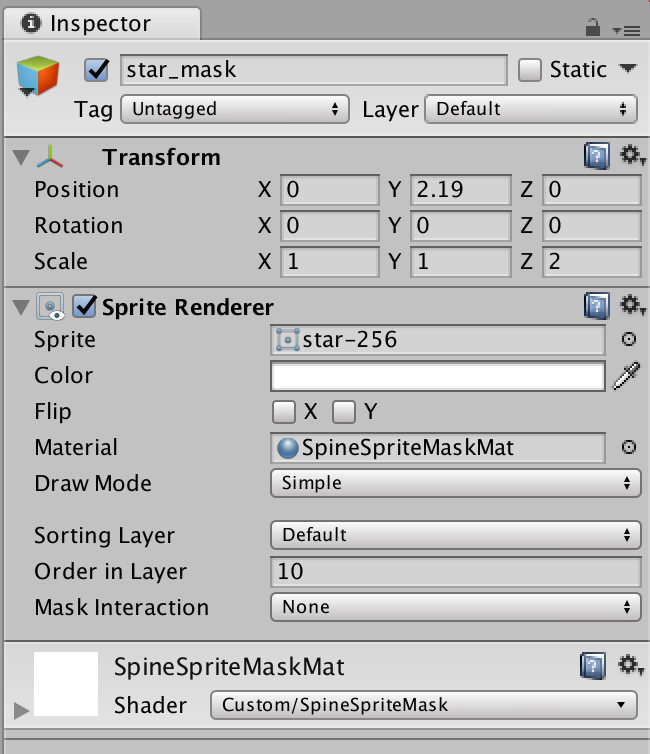The height and width of the screenshot is (754, 650).
Task: Click Position Z field
Action: (x=592, y=190)
